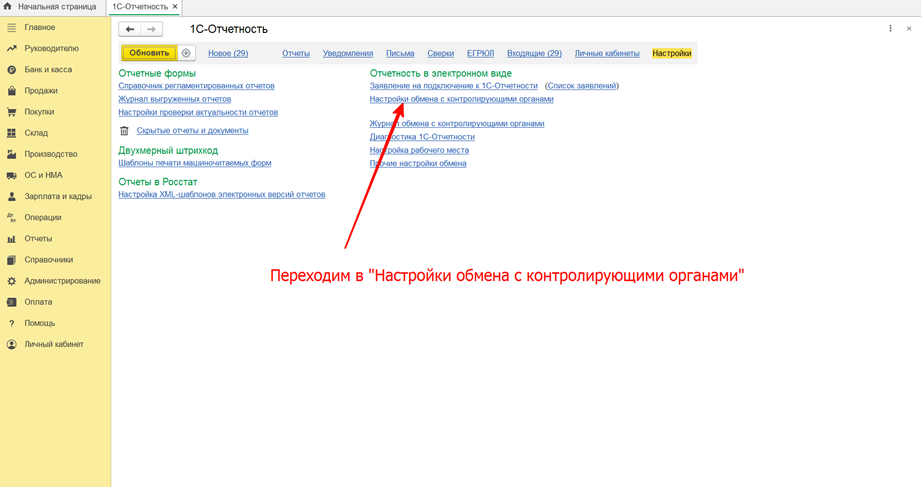
Task: Open Диагностика 1С-Отчетности link
Action: coord(422,137)
